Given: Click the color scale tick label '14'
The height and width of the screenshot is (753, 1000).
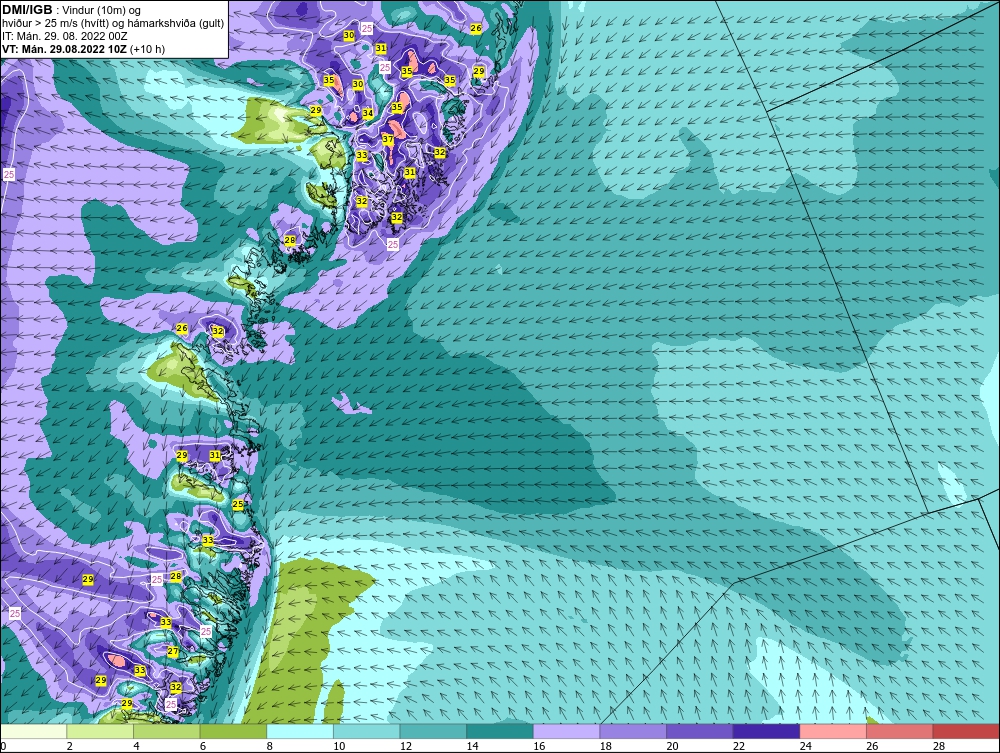Looking at the screenshot, I should point(473,746).
